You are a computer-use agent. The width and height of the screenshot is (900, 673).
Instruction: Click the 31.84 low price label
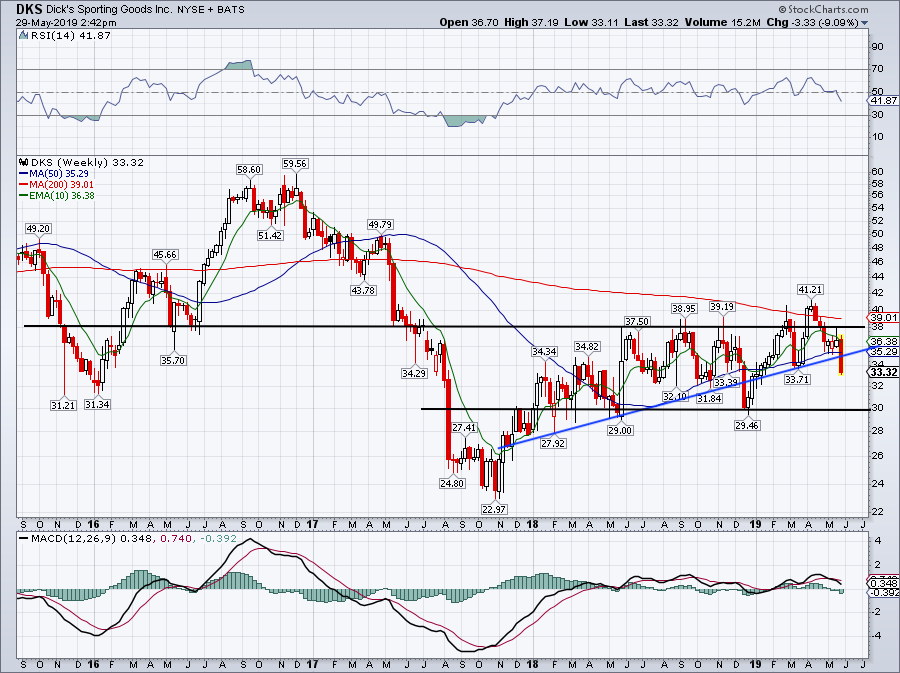pos(708,398)
